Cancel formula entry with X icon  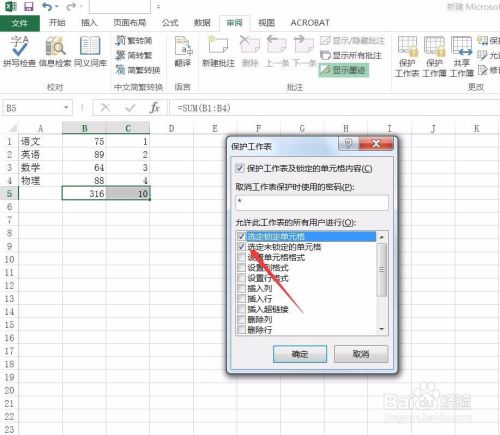point(105,108)
